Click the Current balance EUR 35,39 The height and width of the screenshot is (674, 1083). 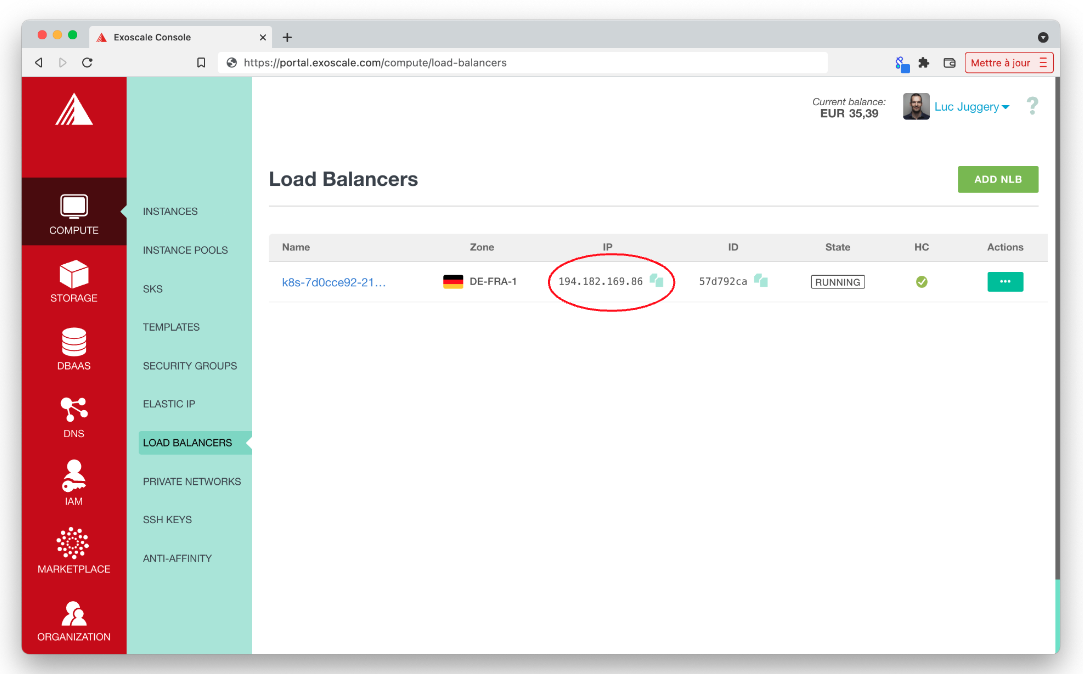tap(849, 108)
